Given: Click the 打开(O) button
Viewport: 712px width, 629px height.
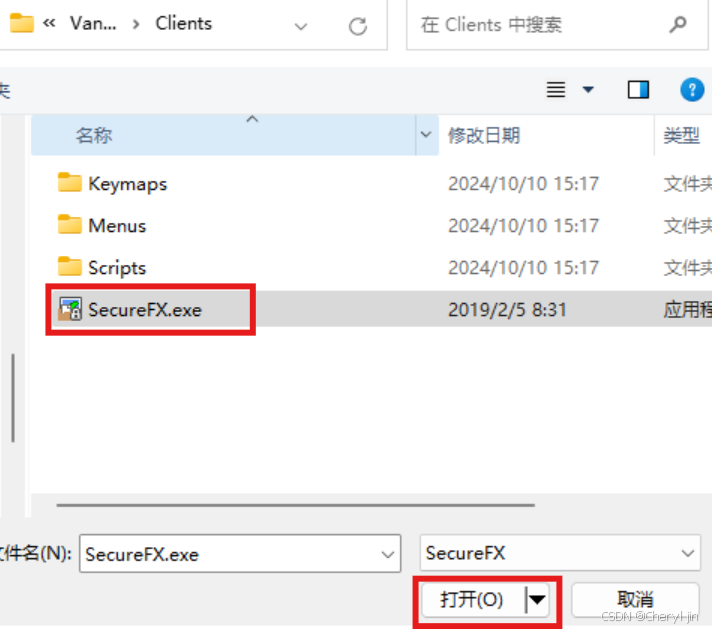Looking at the screenshot, I should 472,600.
